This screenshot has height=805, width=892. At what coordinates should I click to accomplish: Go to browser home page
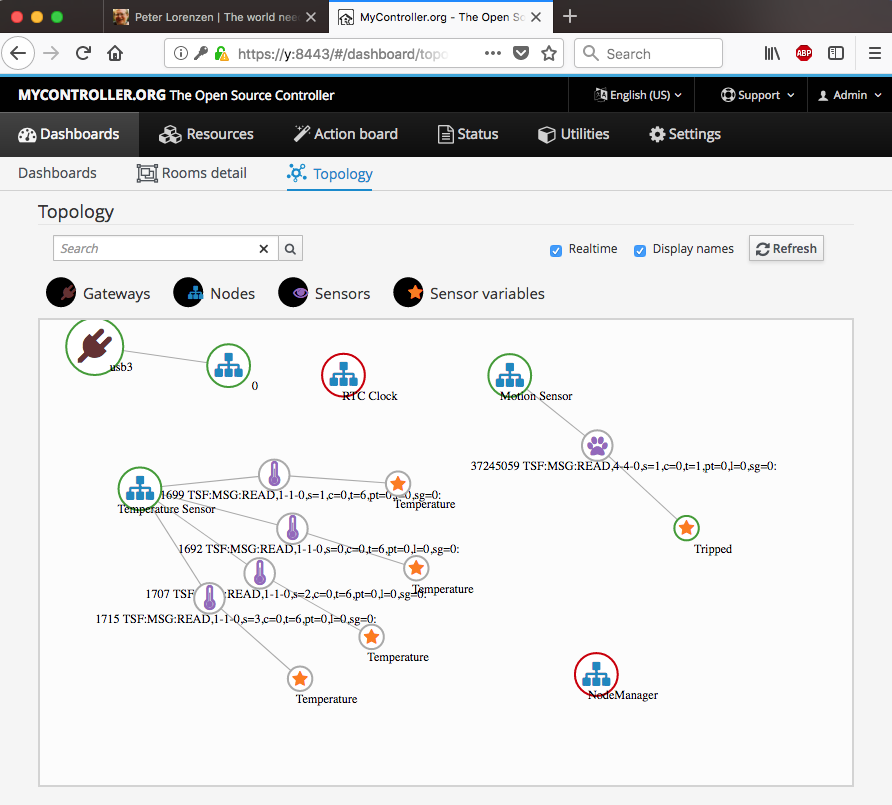click(115, 53)
